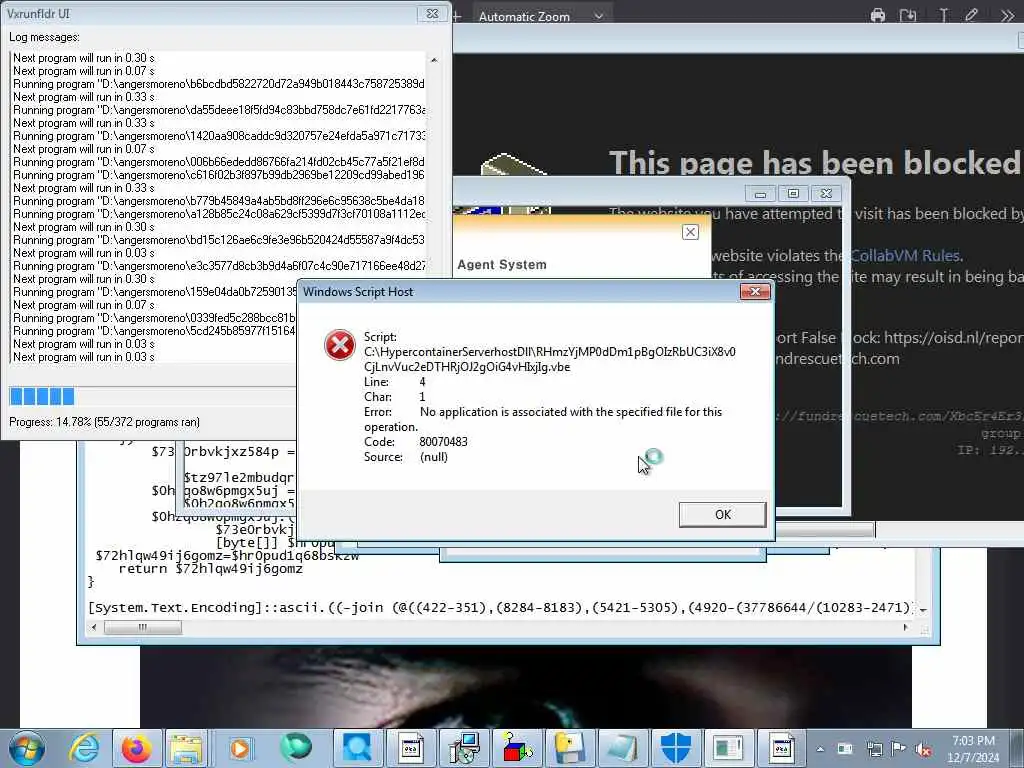The image size is (1024, 768).
Task: Select log line with e3c3577d8cb3b9d4 path
Action: pyautogui.click(x=219, y=266)
